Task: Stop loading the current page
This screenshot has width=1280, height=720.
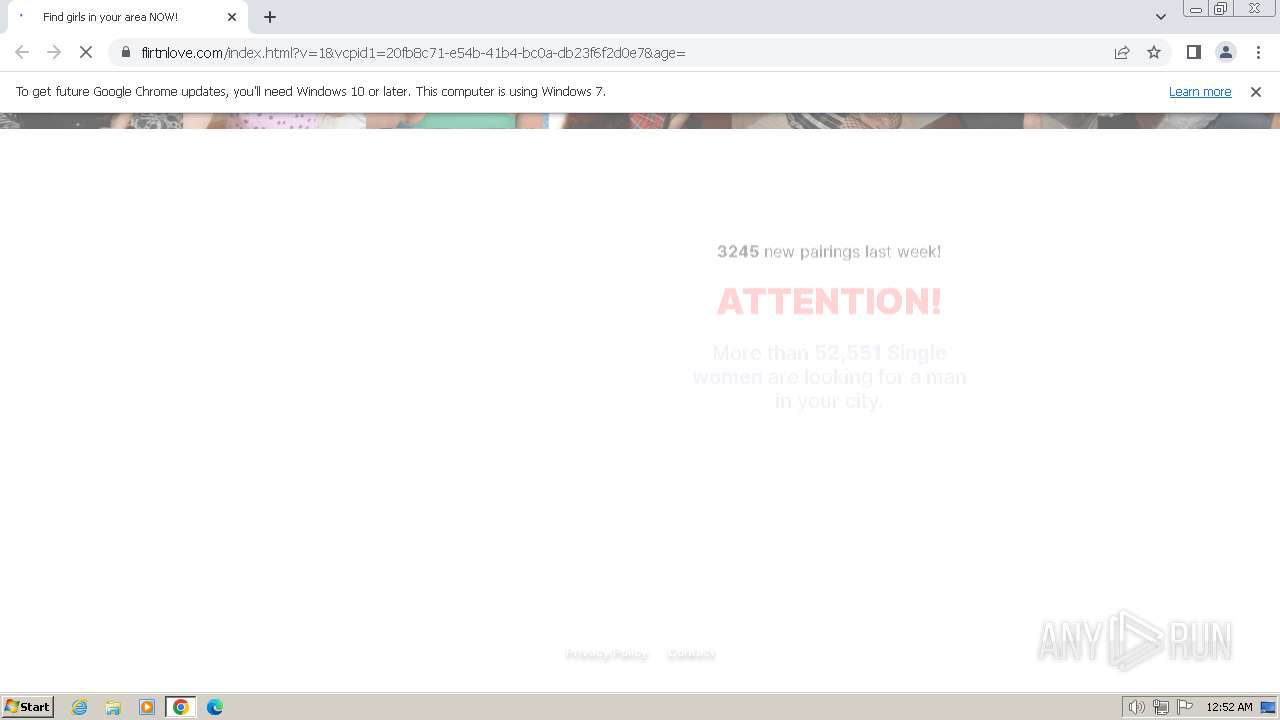Action: click(x=86, y=52)
